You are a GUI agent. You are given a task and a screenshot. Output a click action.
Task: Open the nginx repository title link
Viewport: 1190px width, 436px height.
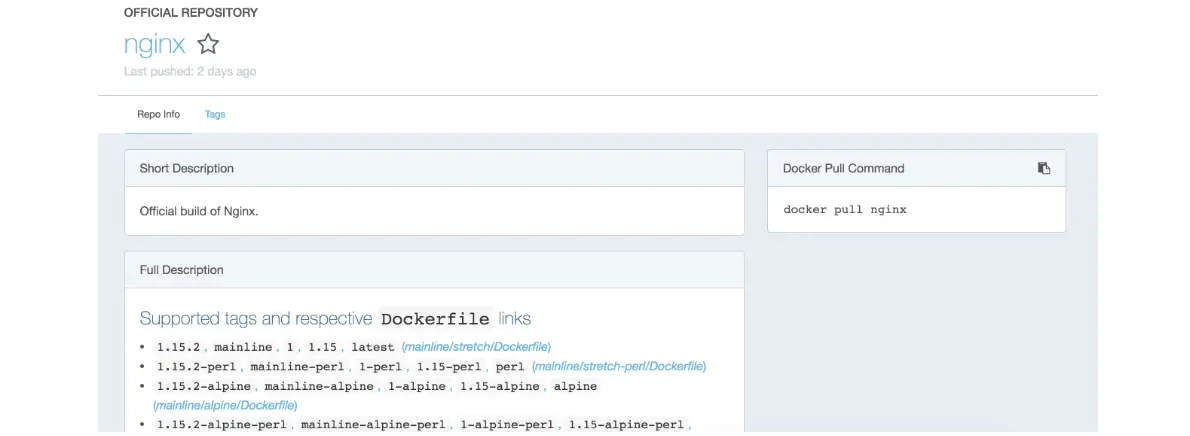[x=155, y=45]
